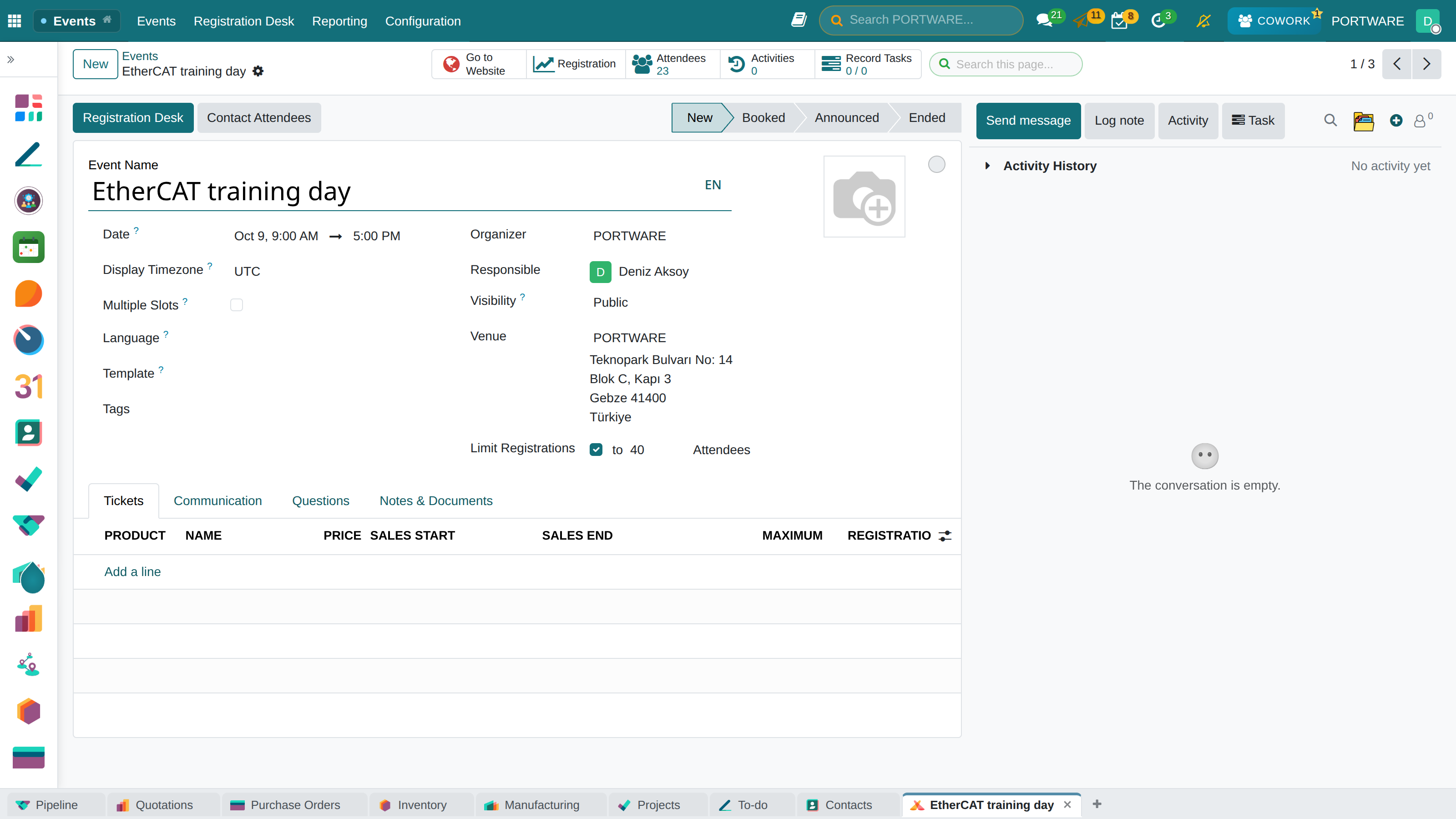Toggle the kanban state circle indicator
Image resolution: width=1456 pixels, height=819 pixels.
[x=936, y=164]
